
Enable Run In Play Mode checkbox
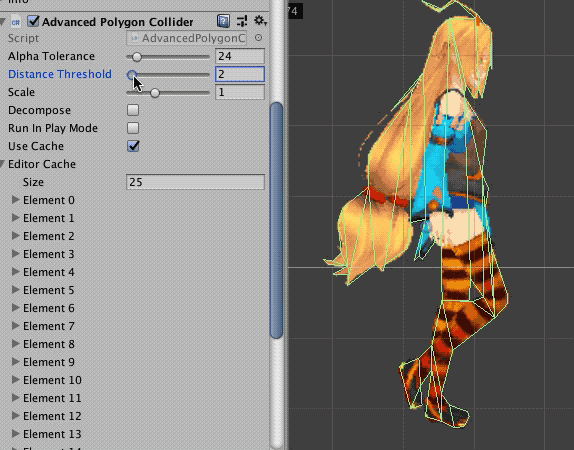133,128
